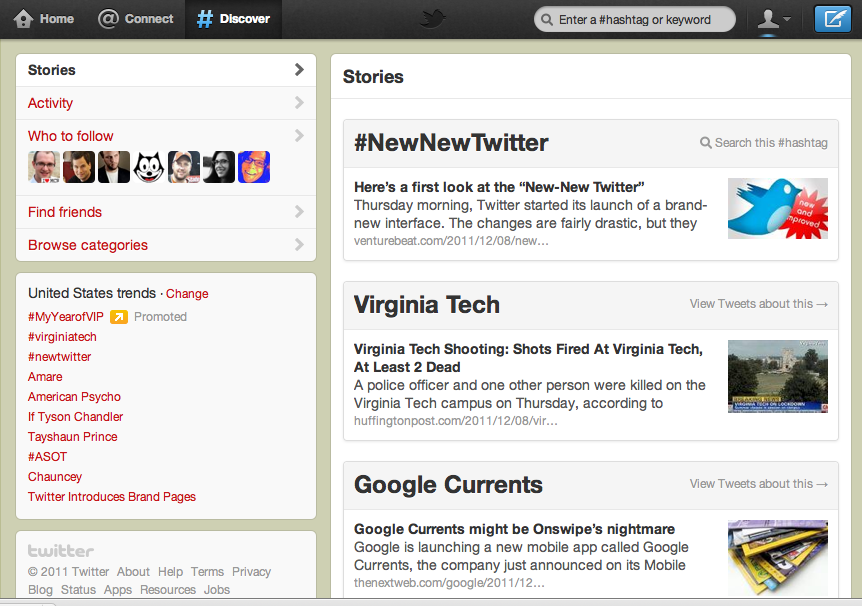Click the Twitter bird new-and-improved thumbnail
Viewport: 862px width, 606px height.
click(x=778, y=208)
